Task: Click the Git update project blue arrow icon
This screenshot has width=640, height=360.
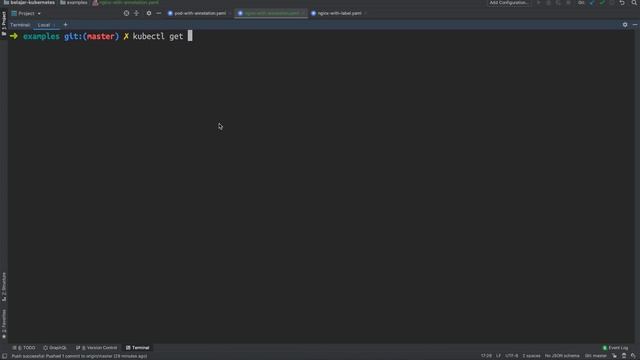Action: (x=592, y=3)
